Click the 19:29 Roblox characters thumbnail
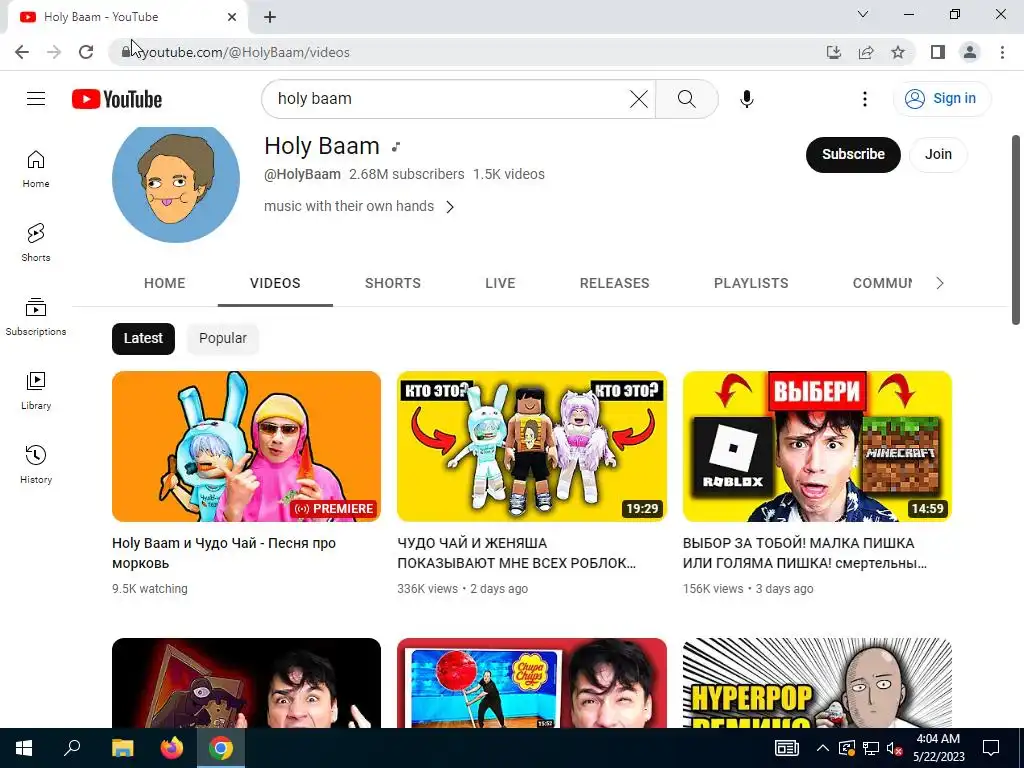This screenshot has width=1024, height=768. pyautogui.click(x=532, y=446)
